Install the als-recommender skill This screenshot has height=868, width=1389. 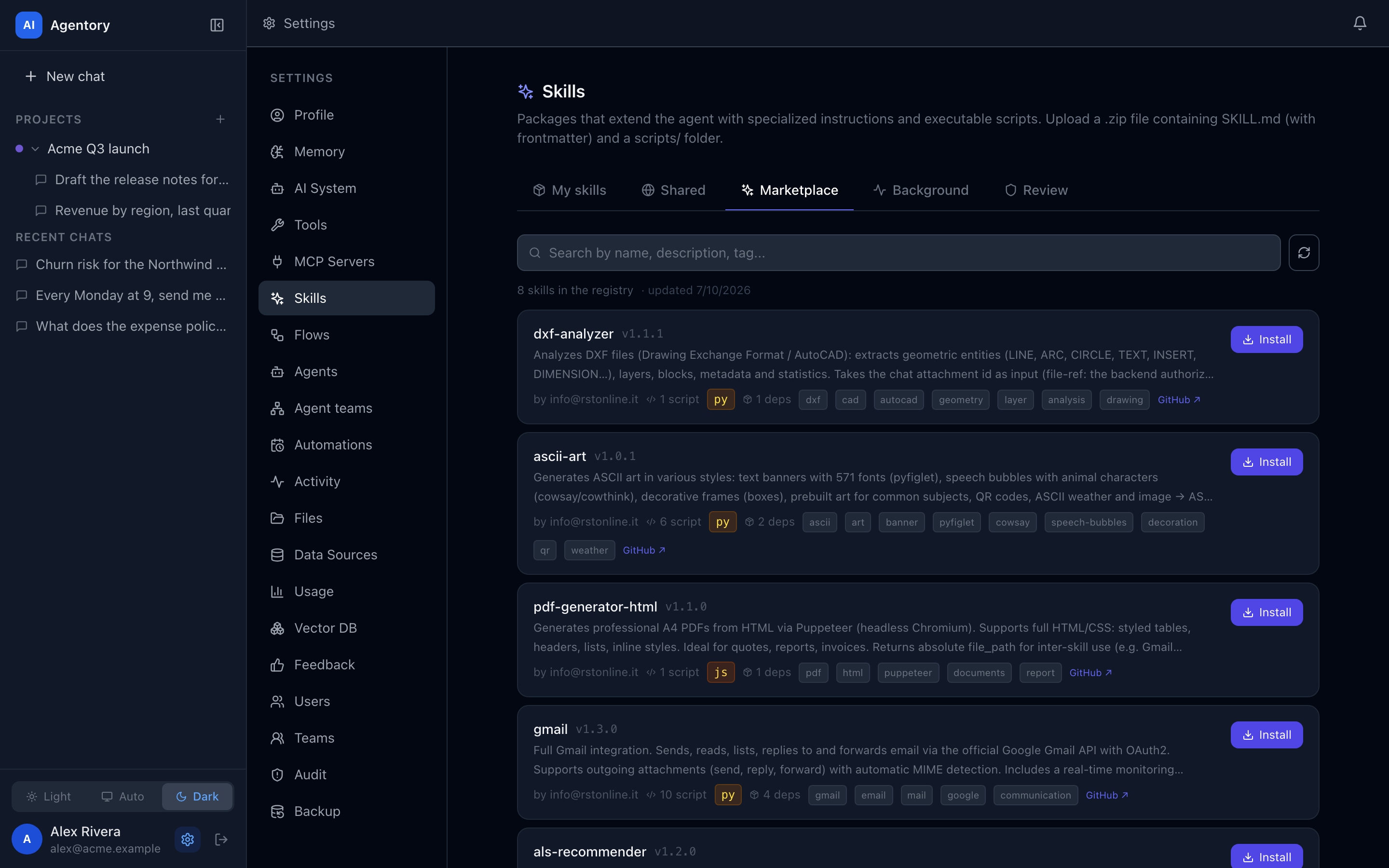coord(1266,856)
